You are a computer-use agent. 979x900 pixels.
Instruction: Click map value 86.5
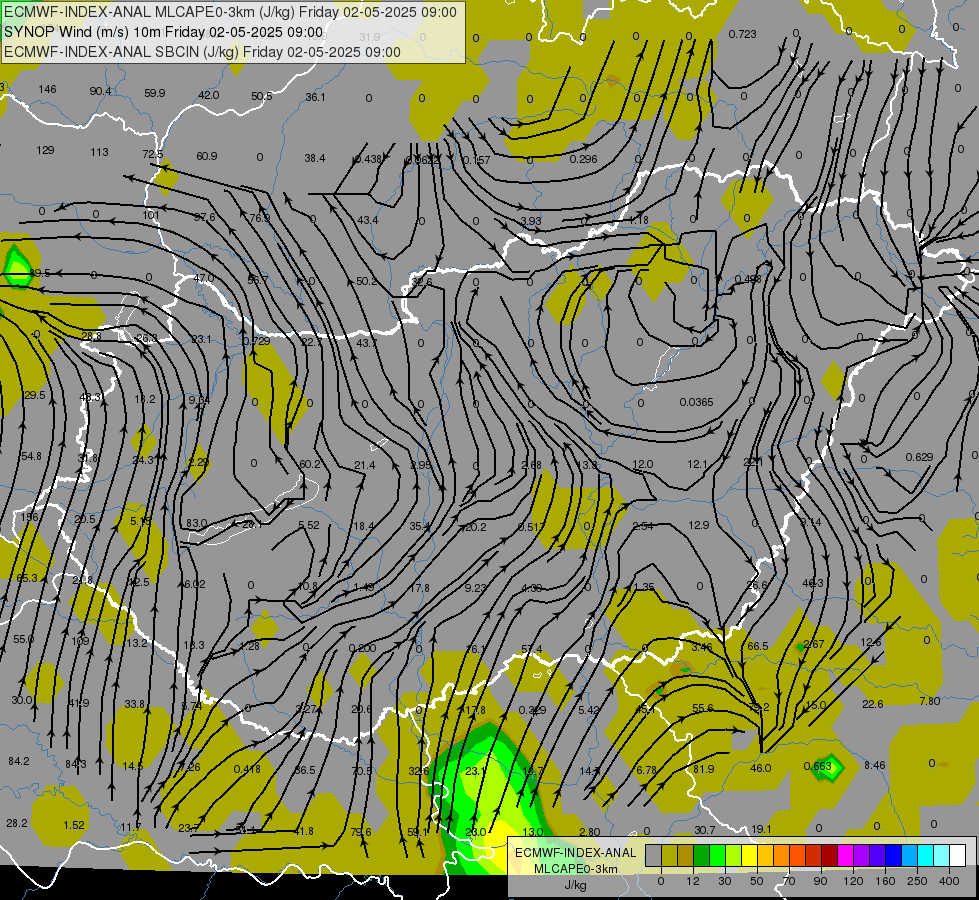coord(305,770)
